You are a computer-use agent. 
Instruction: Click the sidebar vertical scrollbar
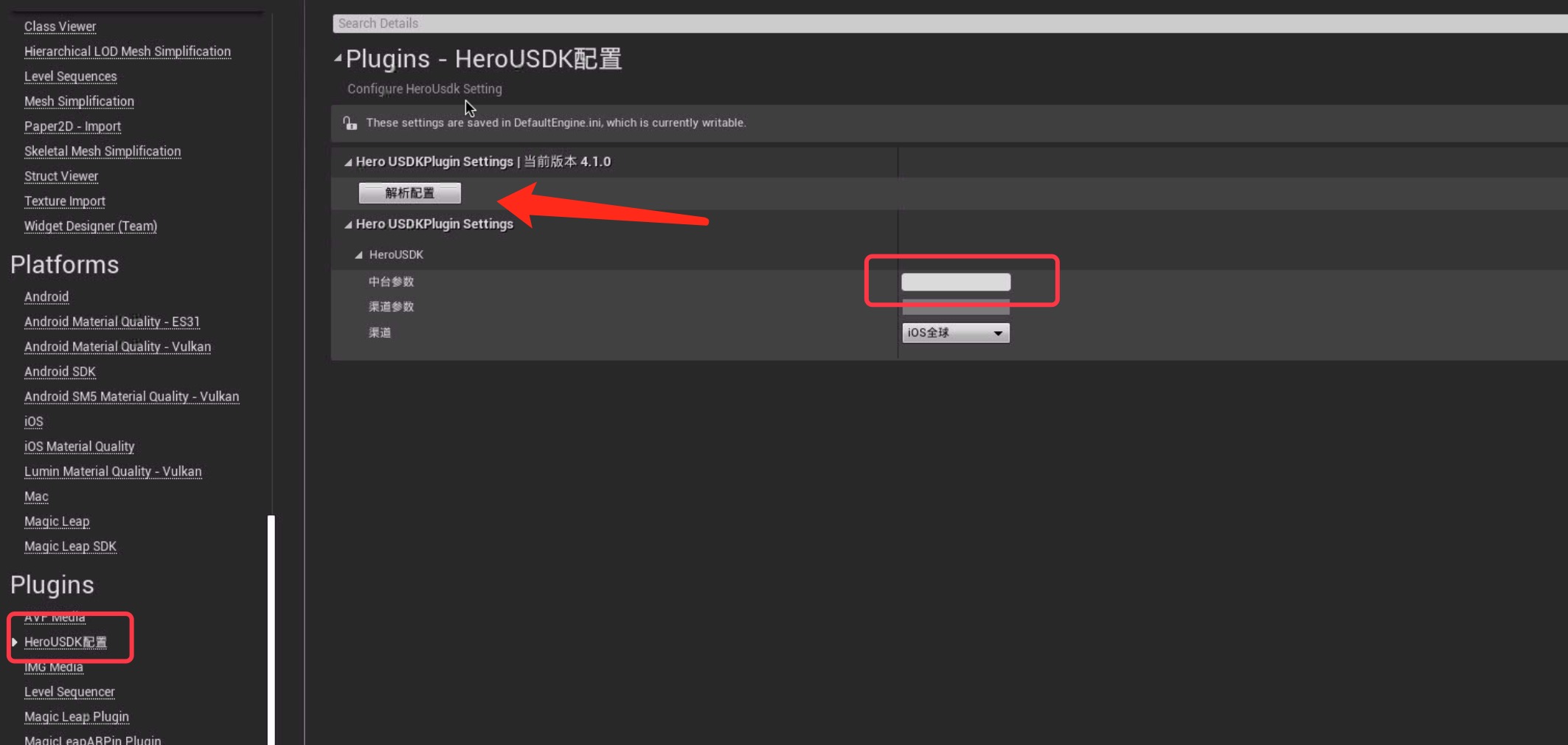[x=271, y=627]
